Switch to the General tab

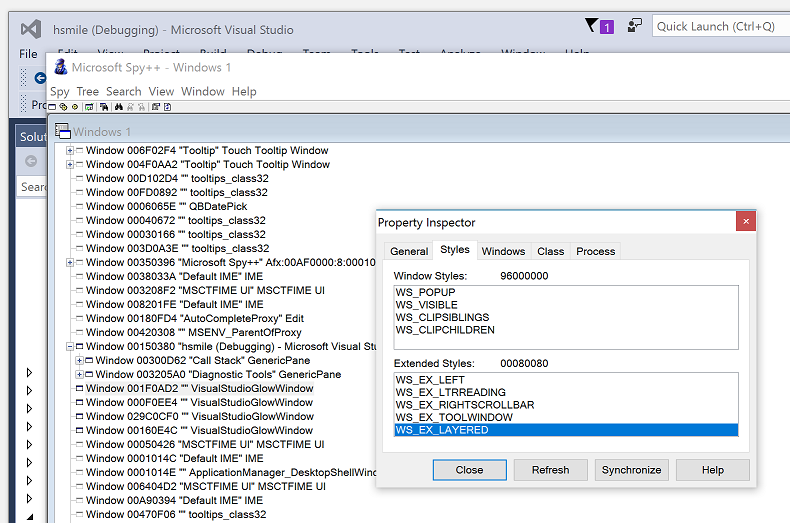click(408, 251)
